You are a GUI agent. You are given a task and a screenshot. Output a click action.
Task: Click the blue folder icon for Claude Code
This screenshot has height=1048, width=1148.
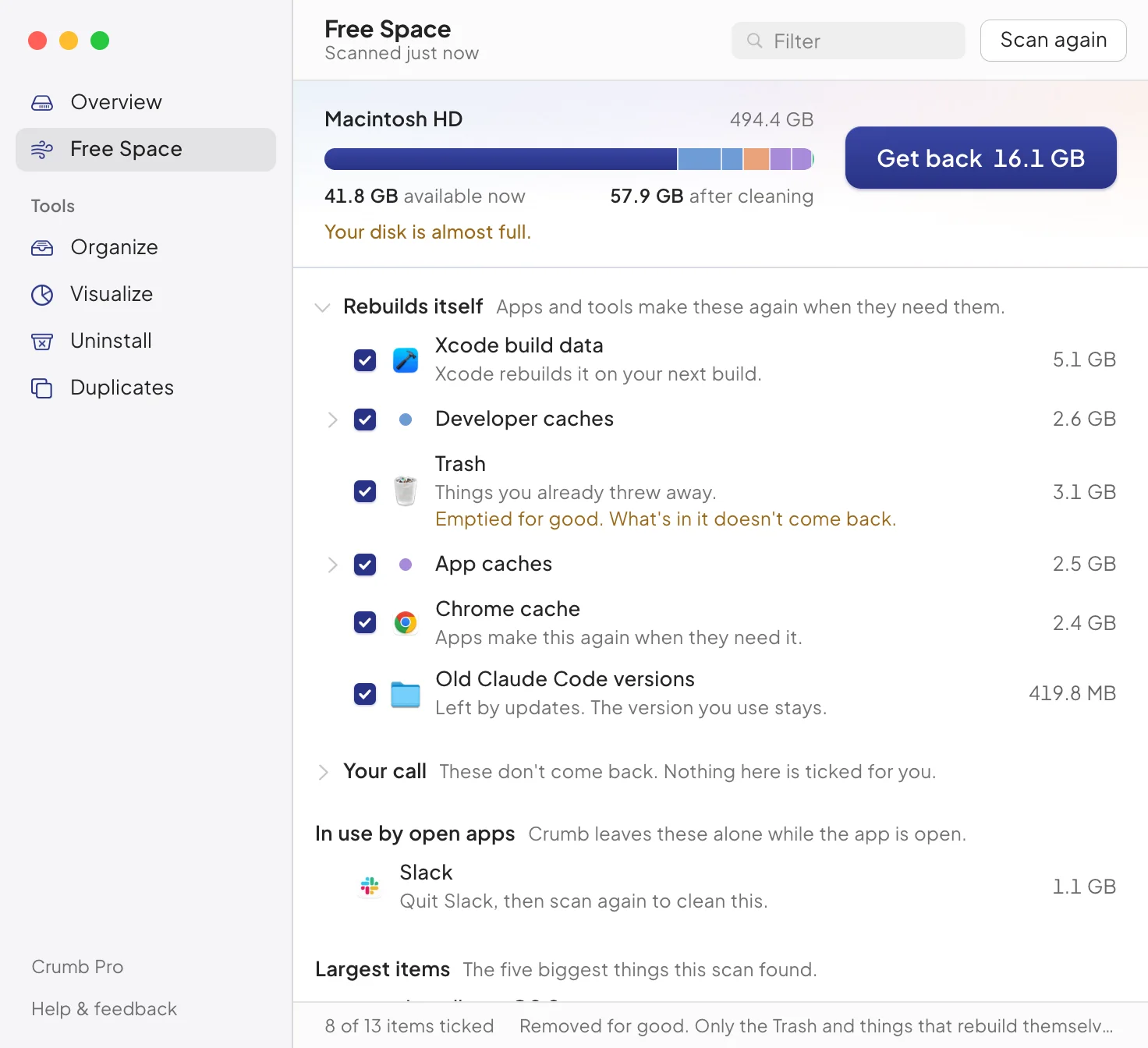pos(406,694)
